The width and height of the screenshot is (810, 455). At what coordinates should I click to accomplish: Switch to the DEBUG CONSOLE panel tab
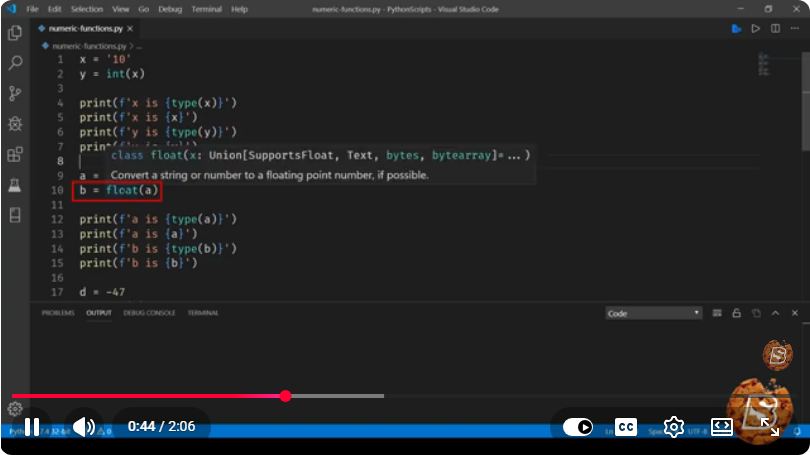149,313
